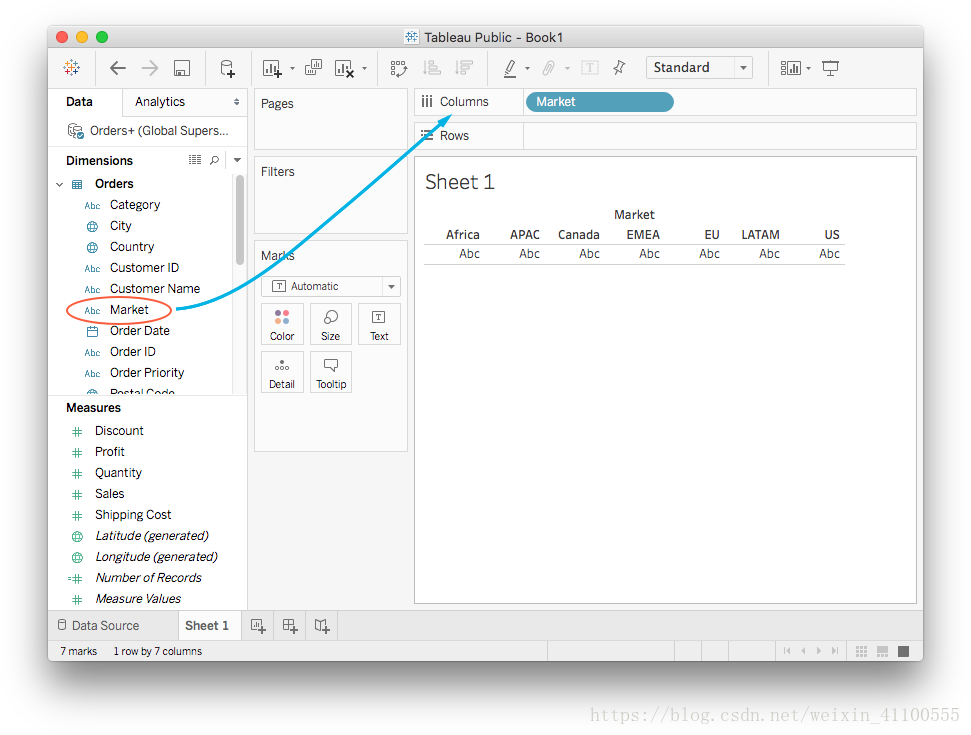
Task: Click the new dashboard tab icon
Action: coord(290,626)
